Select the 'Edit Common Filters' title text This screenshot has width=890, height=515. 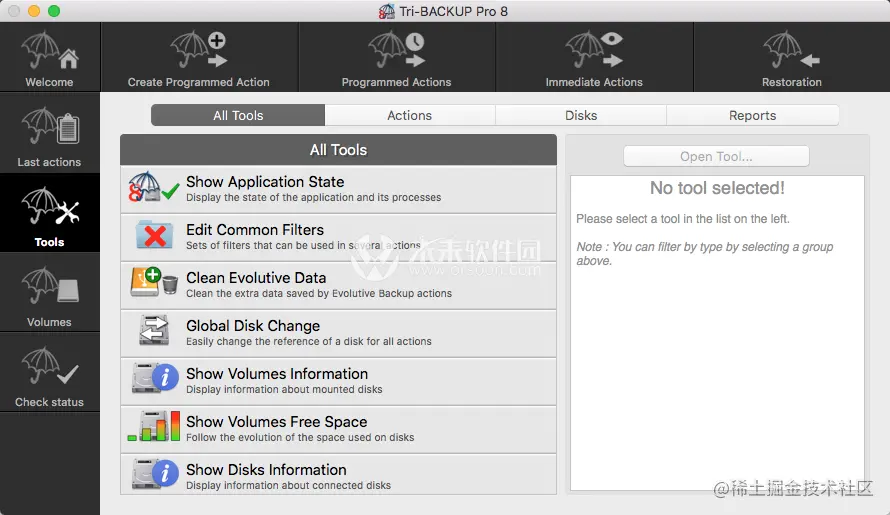[x=255, y=229]
